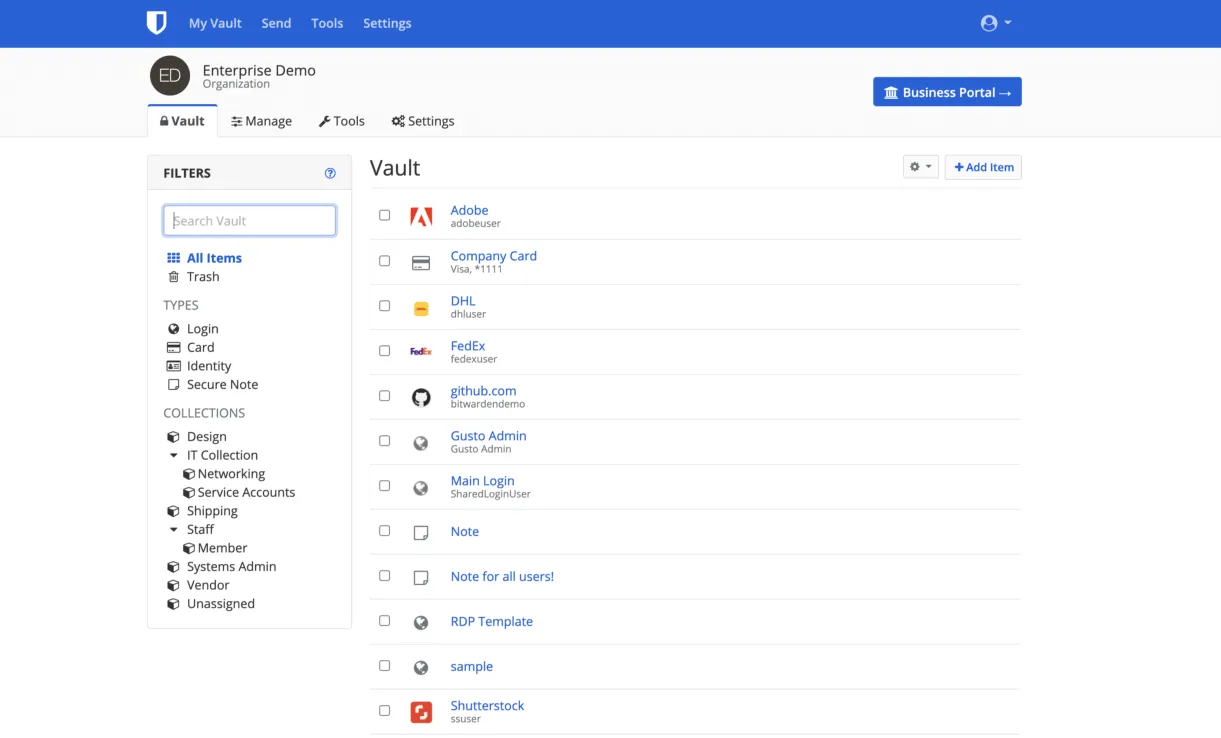Open Tools in the top navigation bar

[x=327, y=23]
